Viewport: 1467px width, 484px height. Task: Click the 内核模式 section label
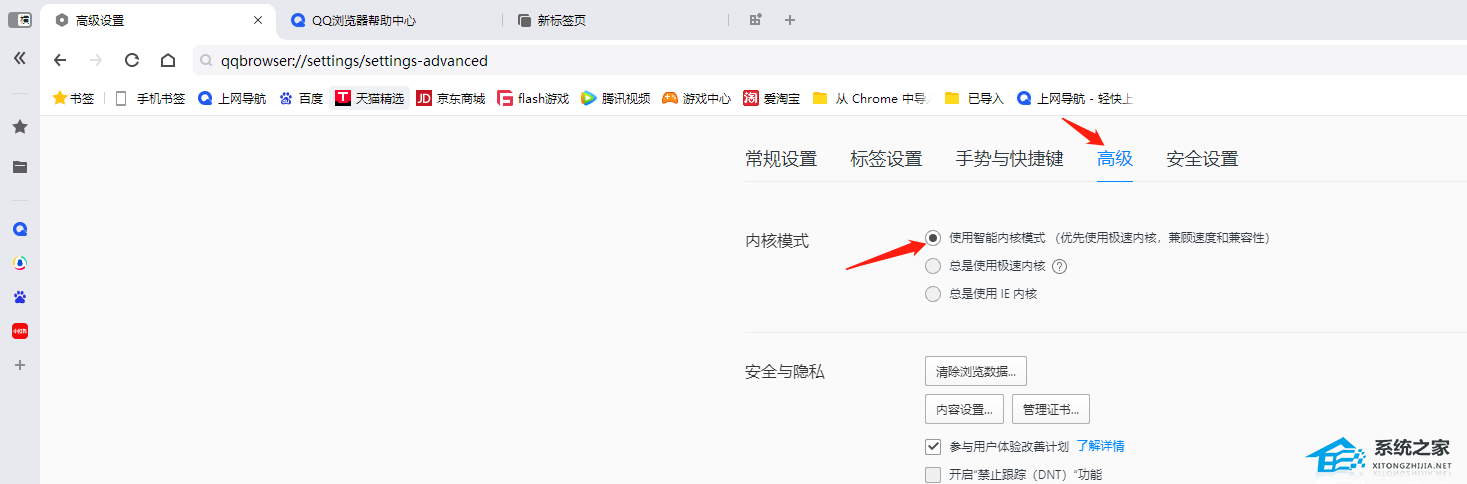pyautogui.click(x=777, y=241)
